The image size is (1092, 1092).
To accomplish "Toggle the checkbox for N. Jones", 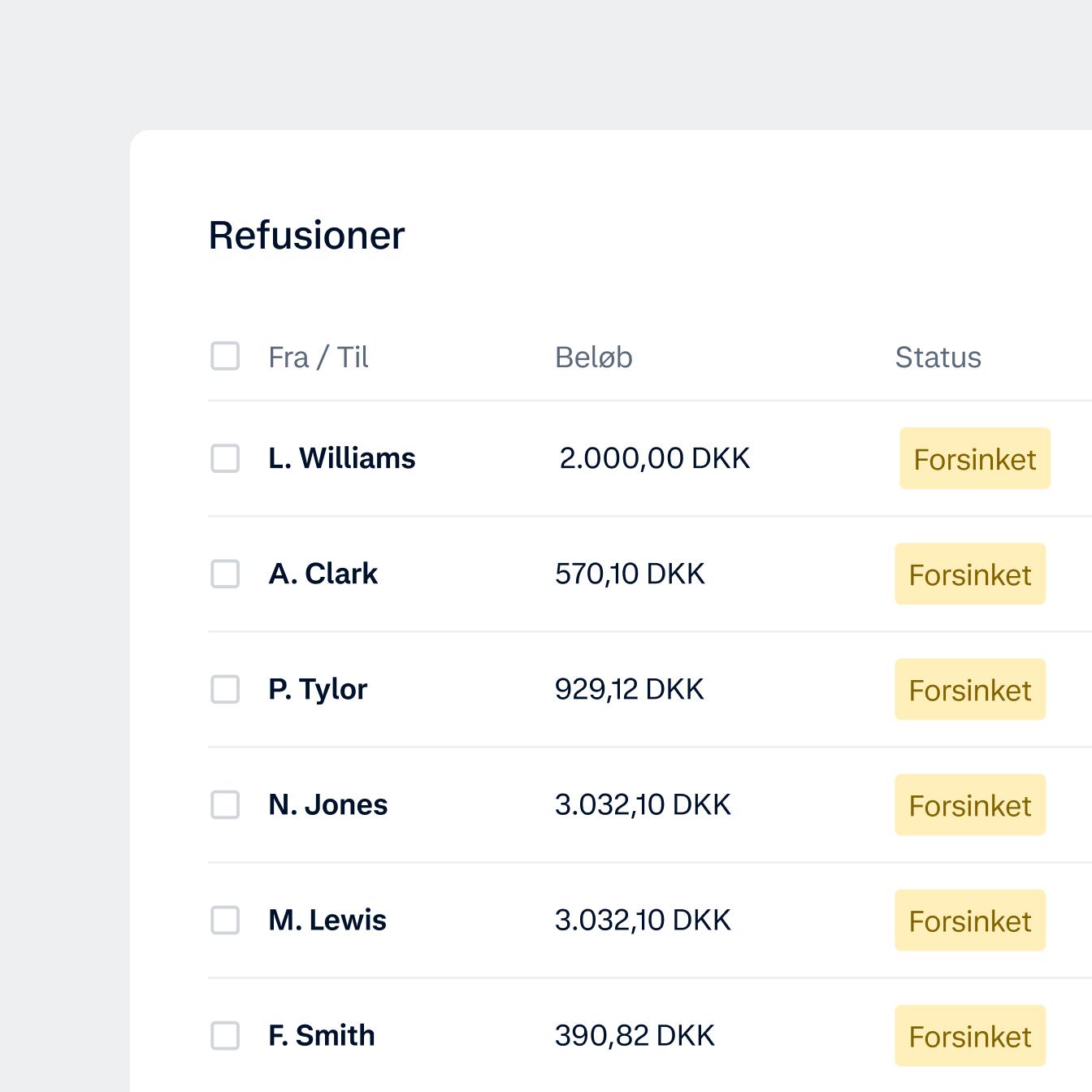I will click(x=225, y=804).
